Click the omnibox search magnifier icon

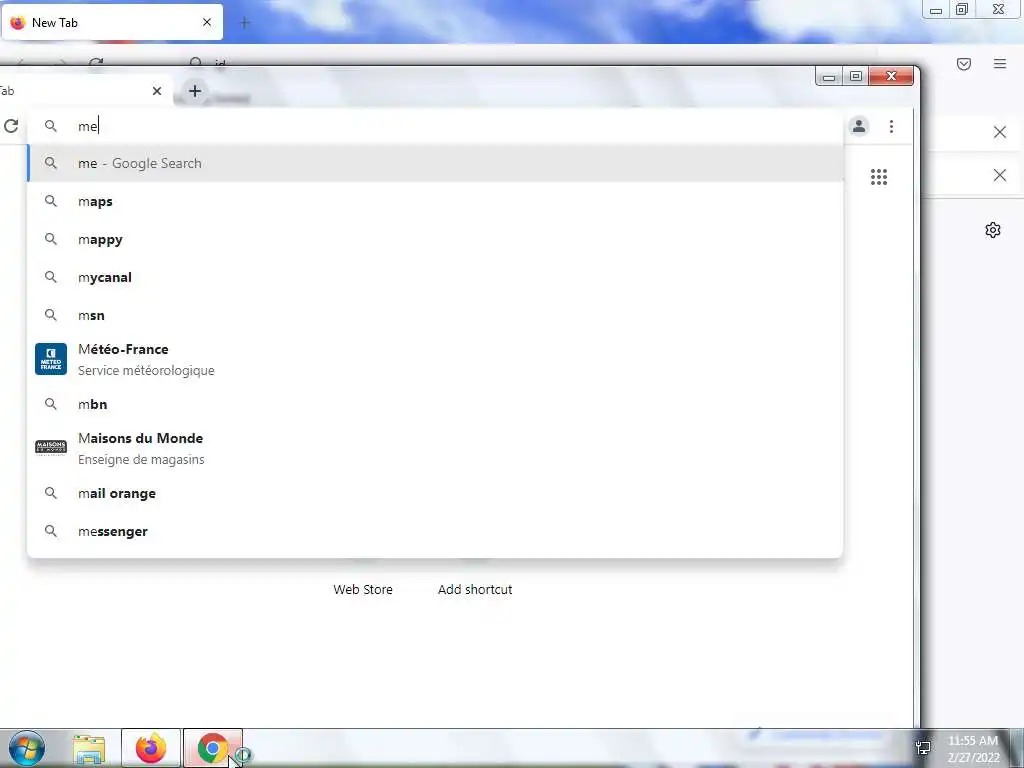click(50, 125)
